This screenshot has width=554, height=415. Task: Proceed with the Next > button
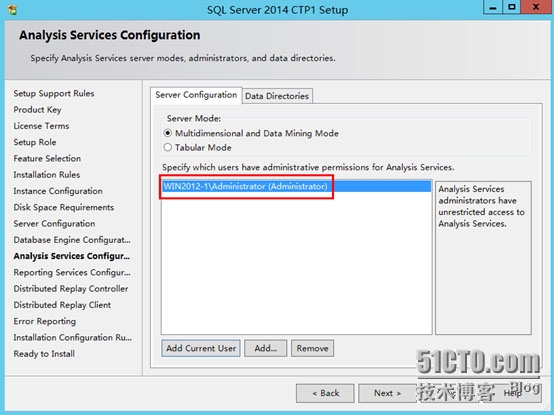tap(388, 393)
